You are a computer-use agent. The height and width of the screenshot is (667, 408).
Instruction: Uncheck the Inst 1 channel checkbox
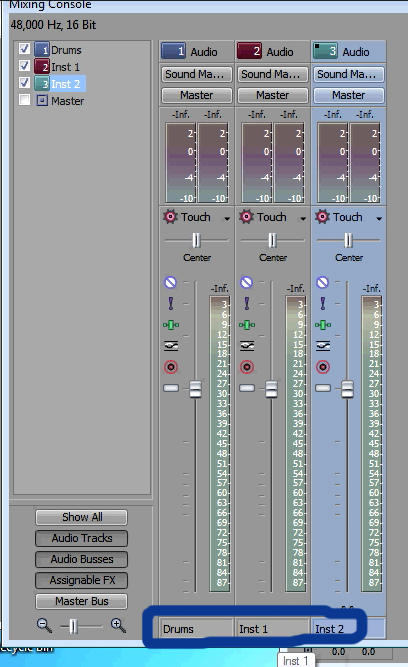[24, 66]
